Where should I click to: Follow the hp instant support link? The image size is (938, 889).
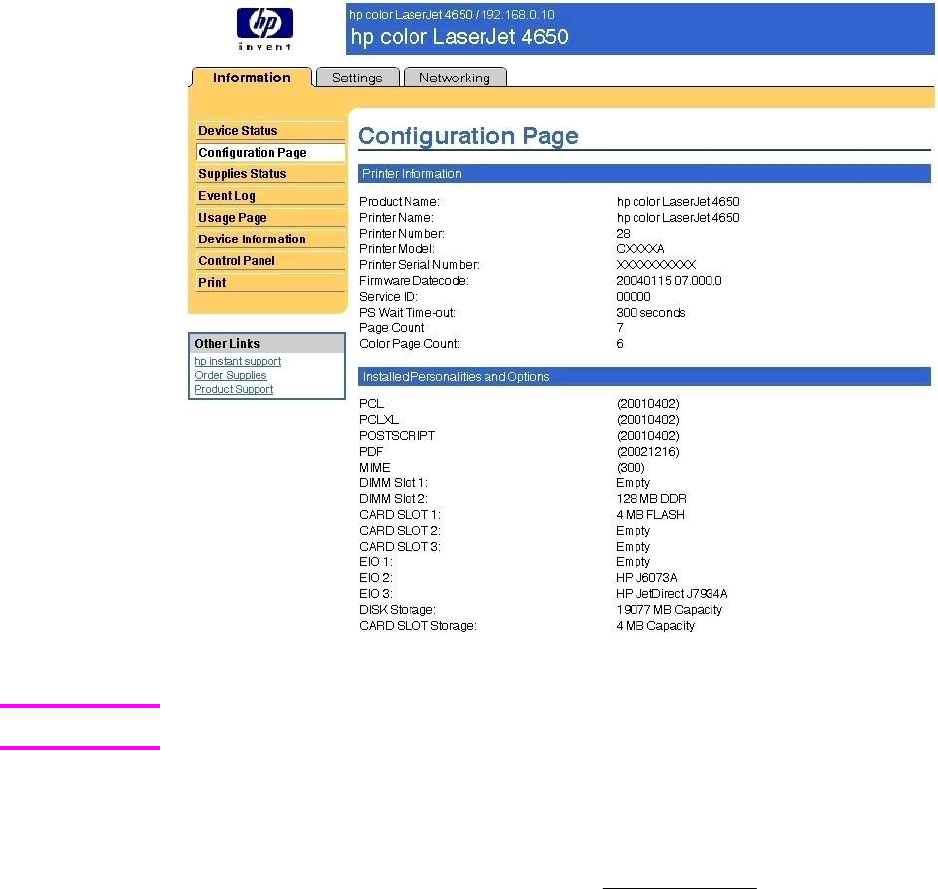tap(237, 361)
